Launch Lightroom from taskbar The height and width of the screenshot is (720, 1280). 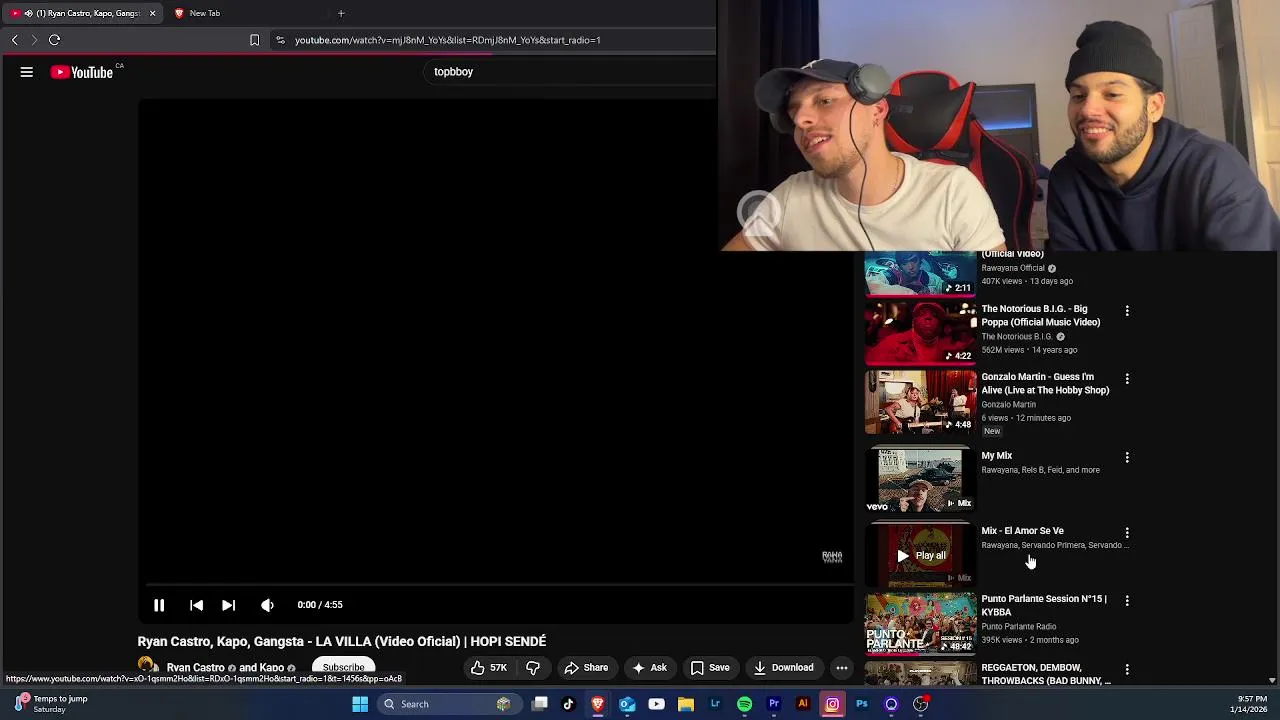[715, 704]
